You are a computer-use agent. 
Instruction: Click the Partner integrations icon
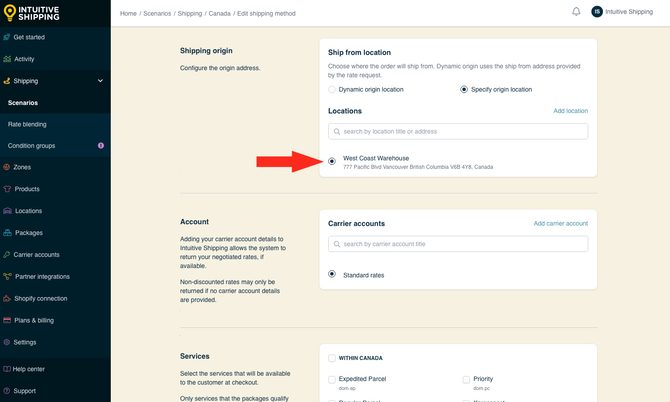point(7,276)
